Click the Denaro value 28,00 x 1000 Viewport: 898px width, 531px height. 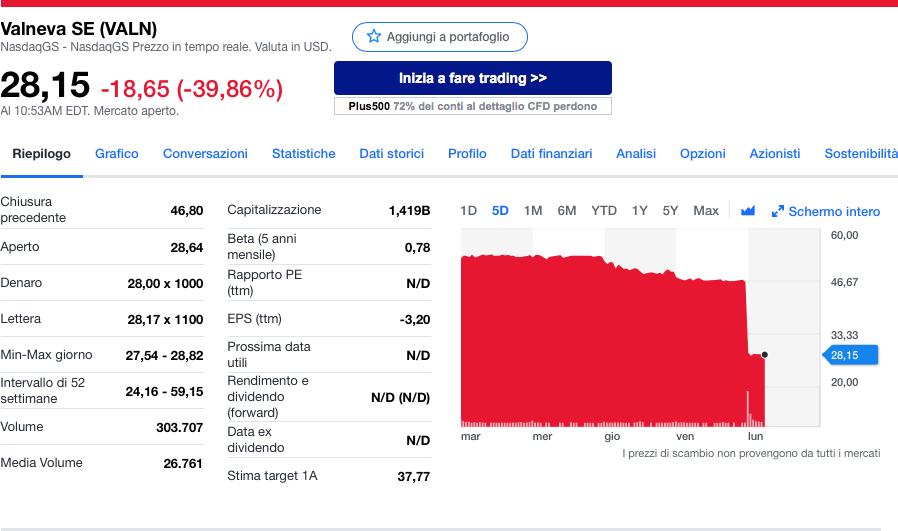(x=165, y=284)
